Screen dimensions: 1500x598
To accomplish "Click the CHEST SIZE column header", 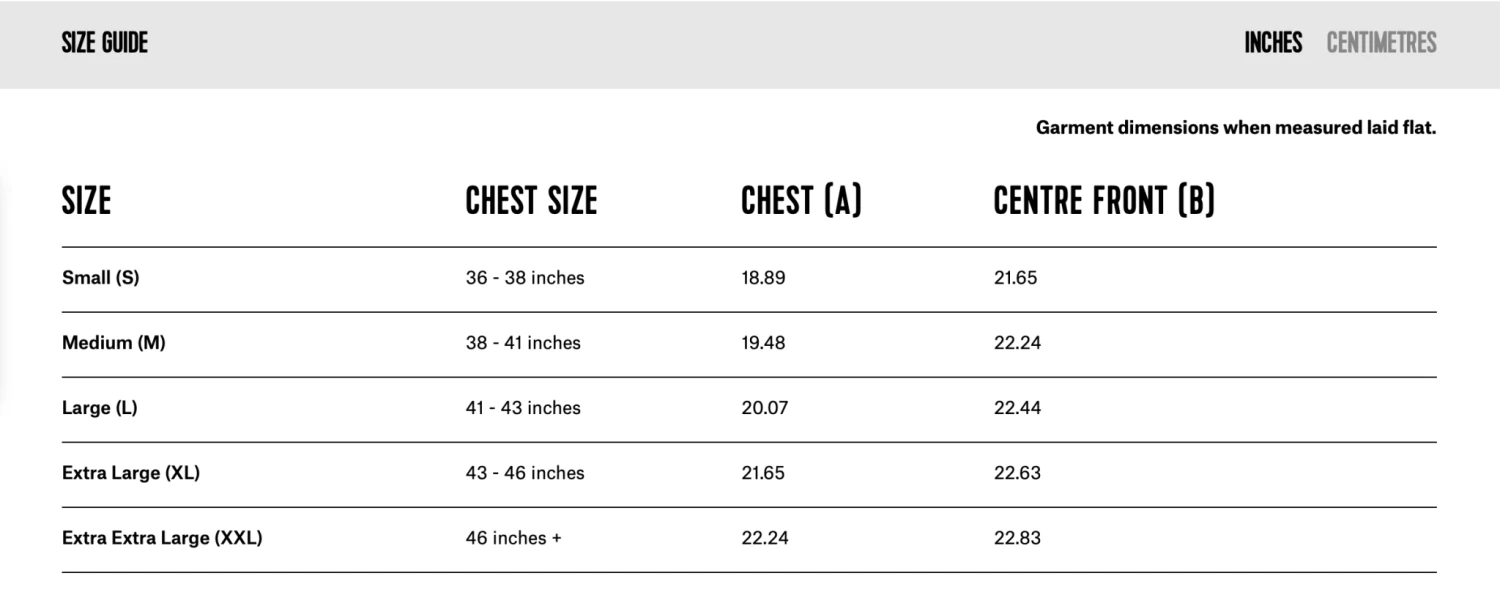I will click(x=530, y=200).
